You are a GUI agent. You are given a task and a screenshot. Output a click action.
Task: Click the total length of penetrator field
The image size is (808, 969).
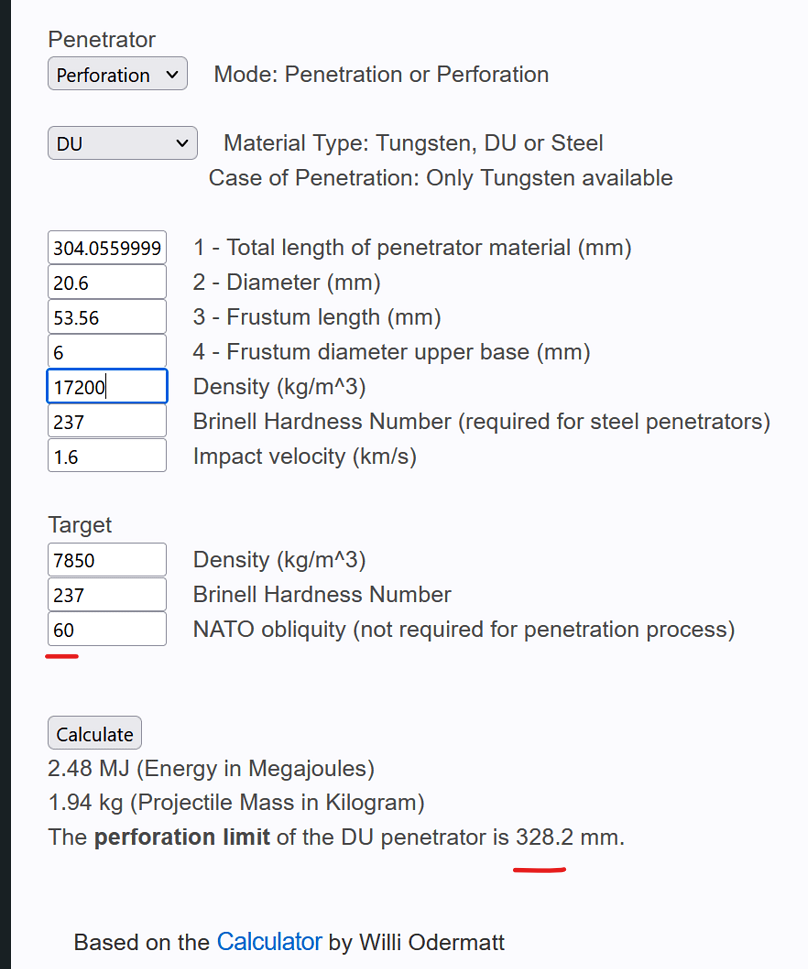pyautogui.click(x=107, y=248)
